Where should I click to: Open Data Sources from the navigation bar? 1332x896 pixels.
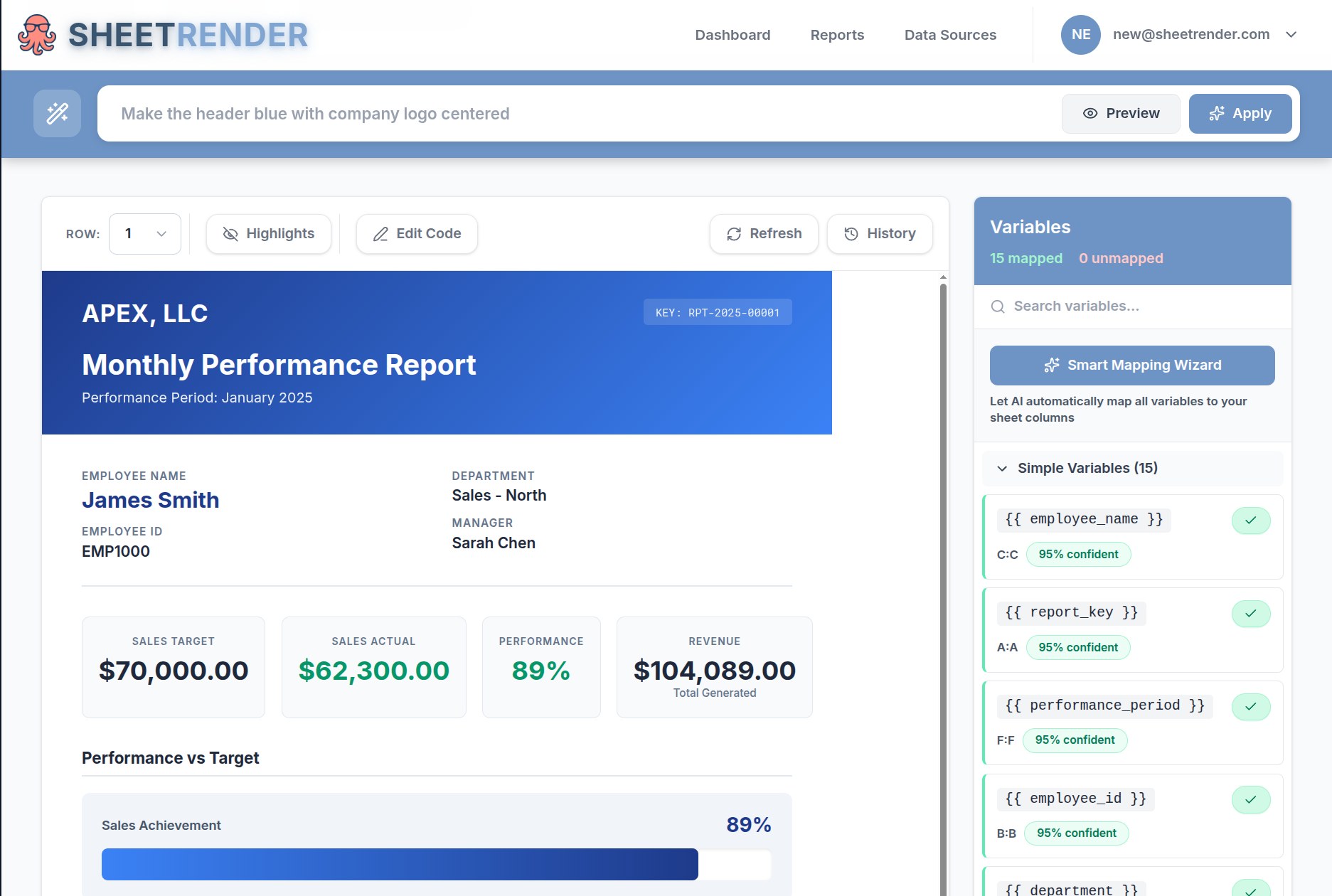point(950,34)
